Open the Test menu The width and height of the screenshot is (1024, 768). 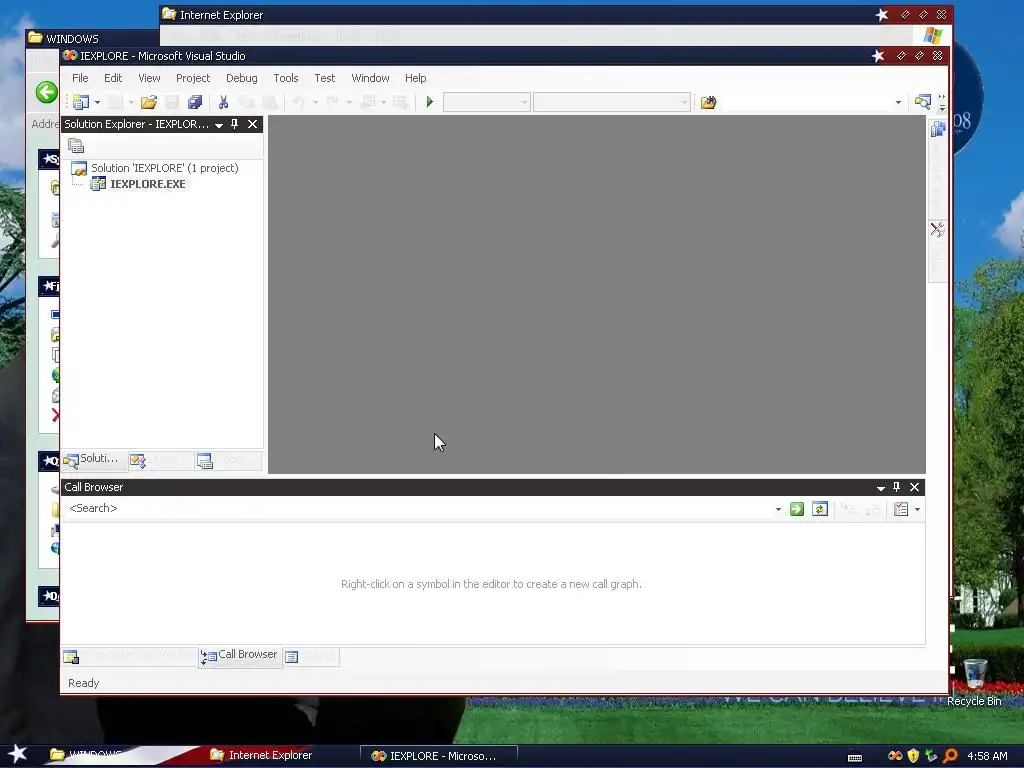[x=325, y=78]
